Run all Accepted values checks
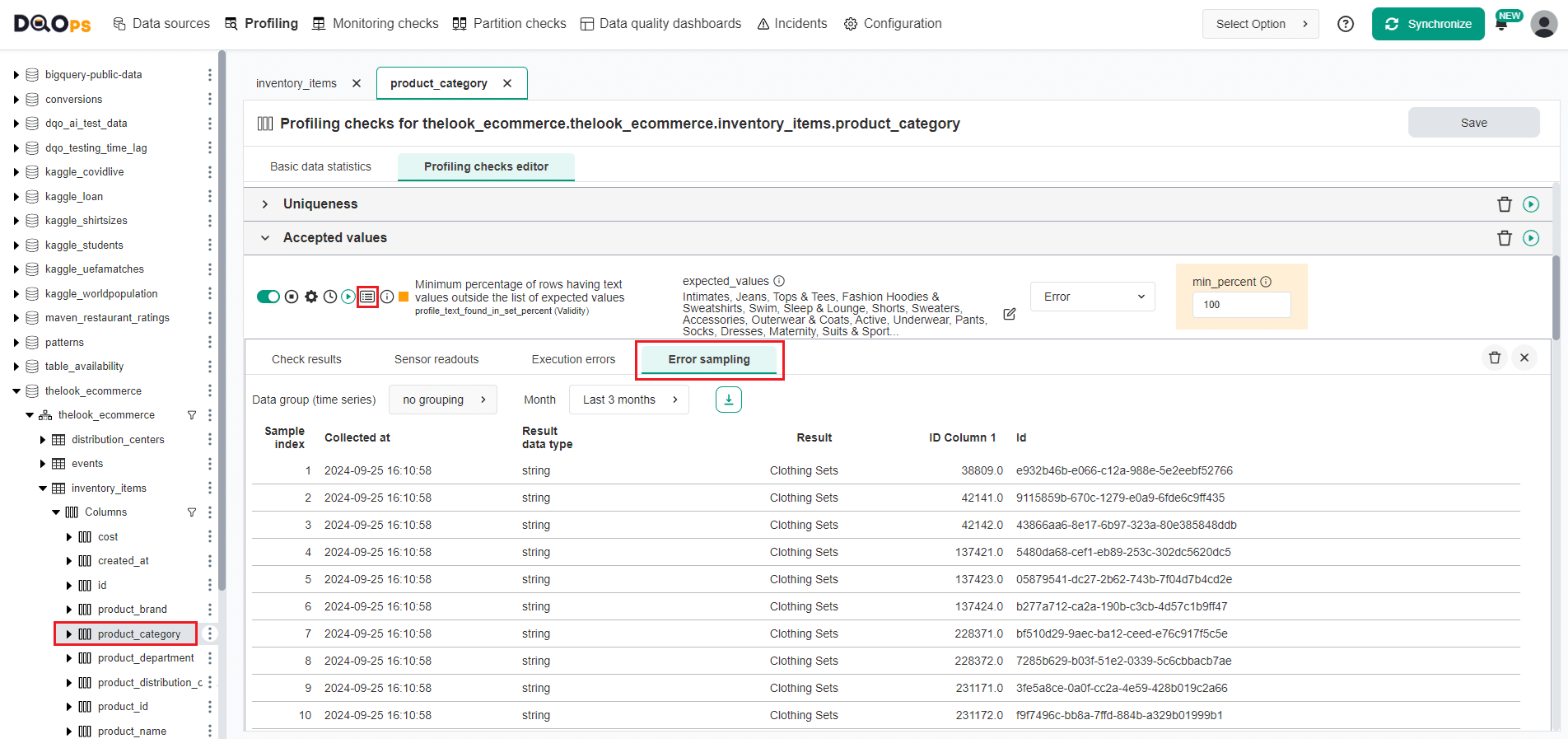 (1531, 238)
